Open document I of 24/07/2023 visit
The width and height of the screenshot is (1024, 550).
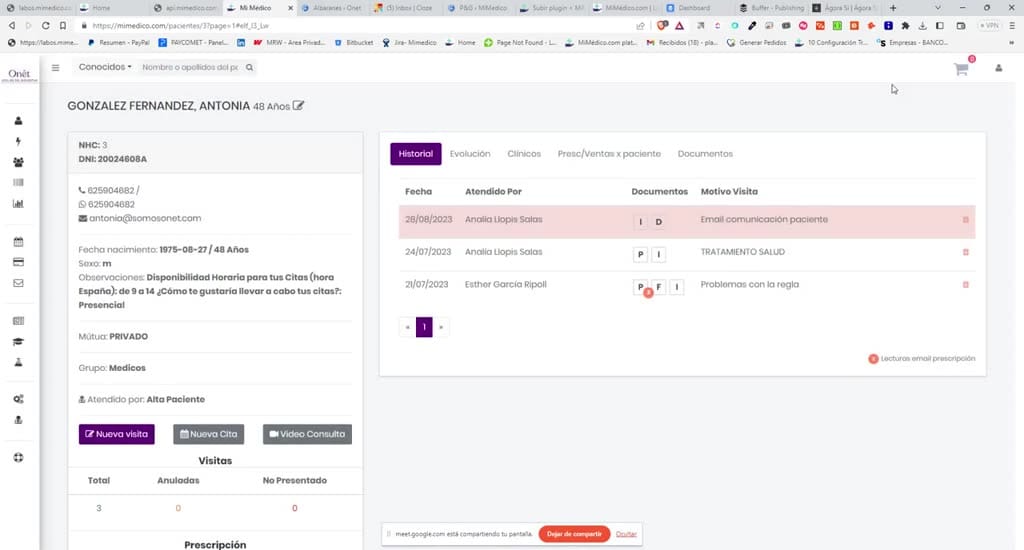coord(658,254)
